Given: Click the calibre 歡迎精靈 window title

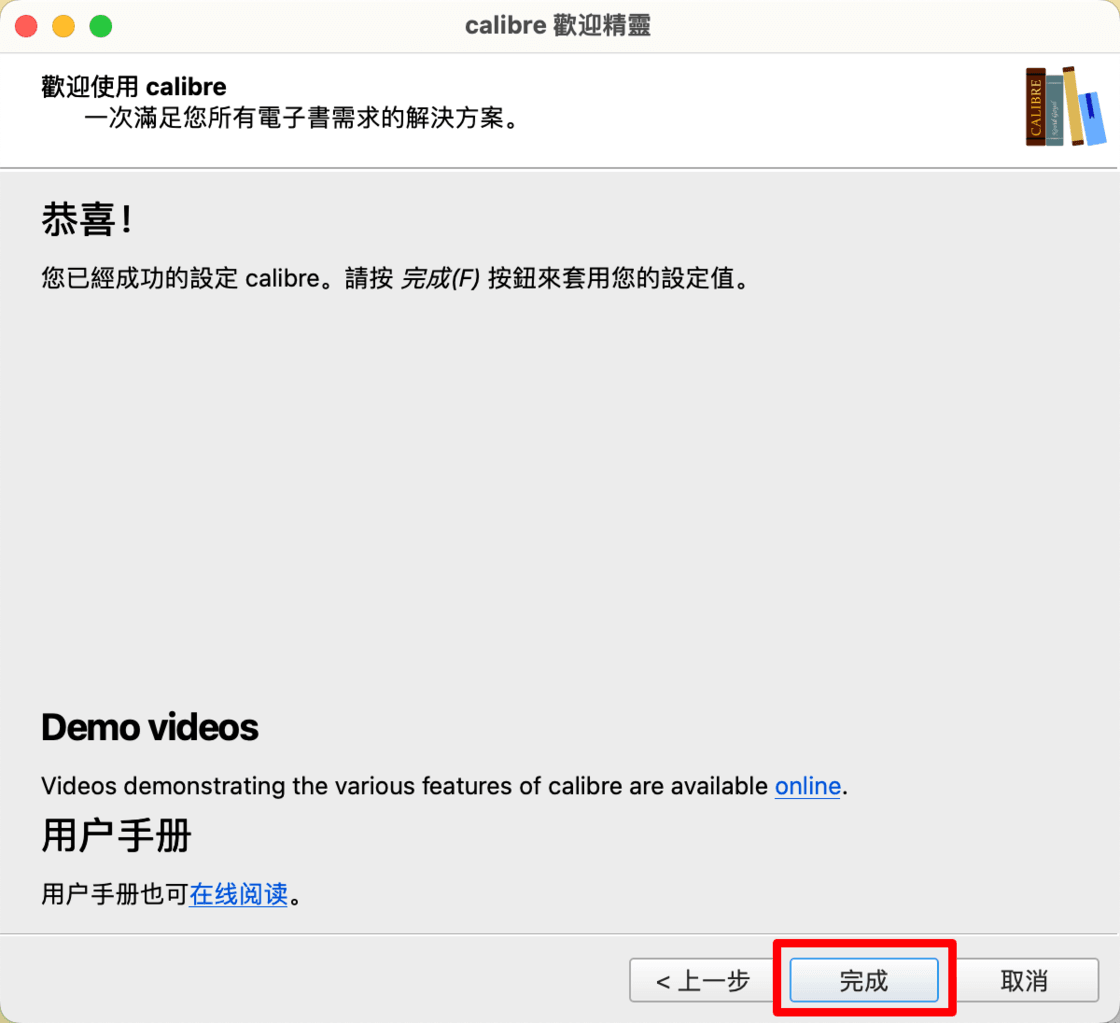Looking at the screenshot, I should point(558,26).
